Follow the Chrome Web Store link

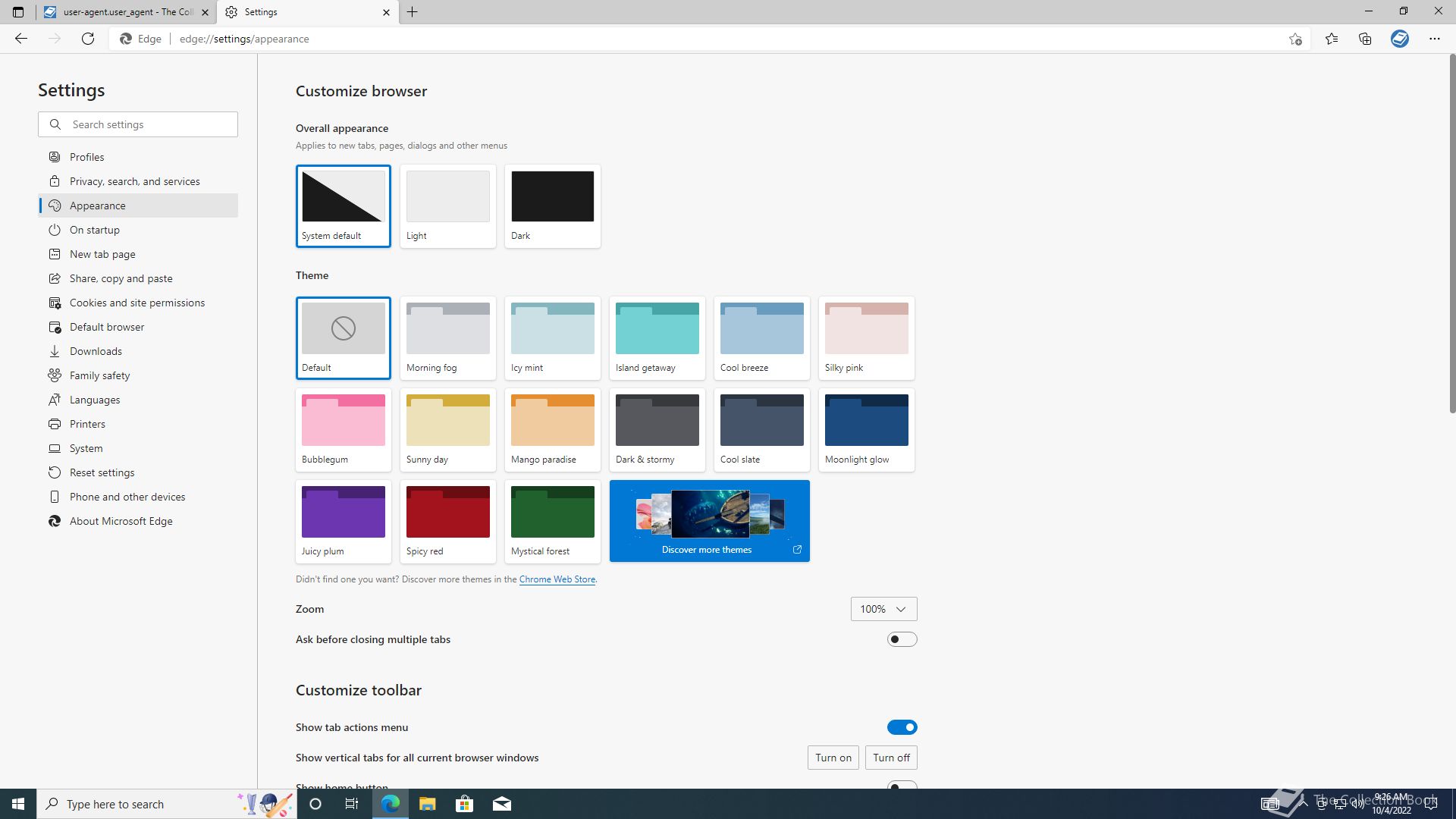(x=557, y=579)
